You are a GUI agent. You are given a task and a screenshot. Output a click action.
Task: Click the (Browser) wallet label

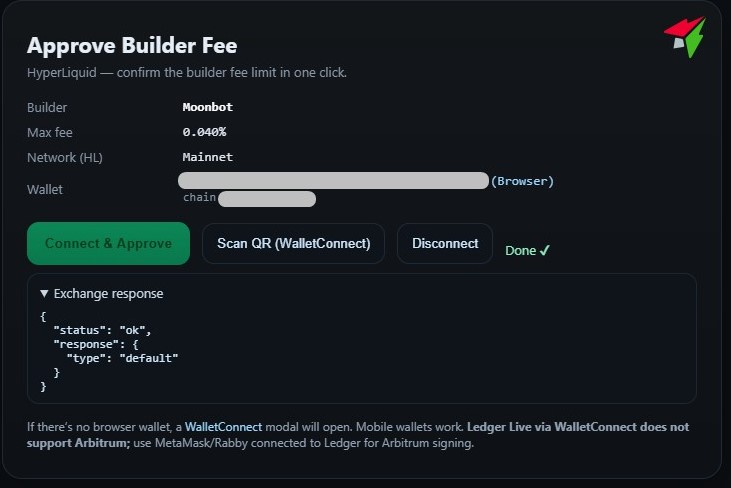click(x=522, y=181)
